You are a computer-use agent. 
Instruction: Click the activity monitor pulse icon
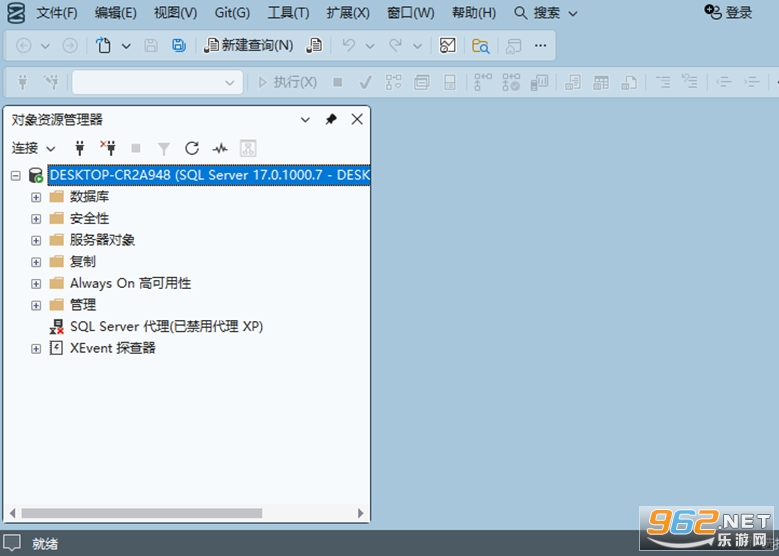coord(220,148)
